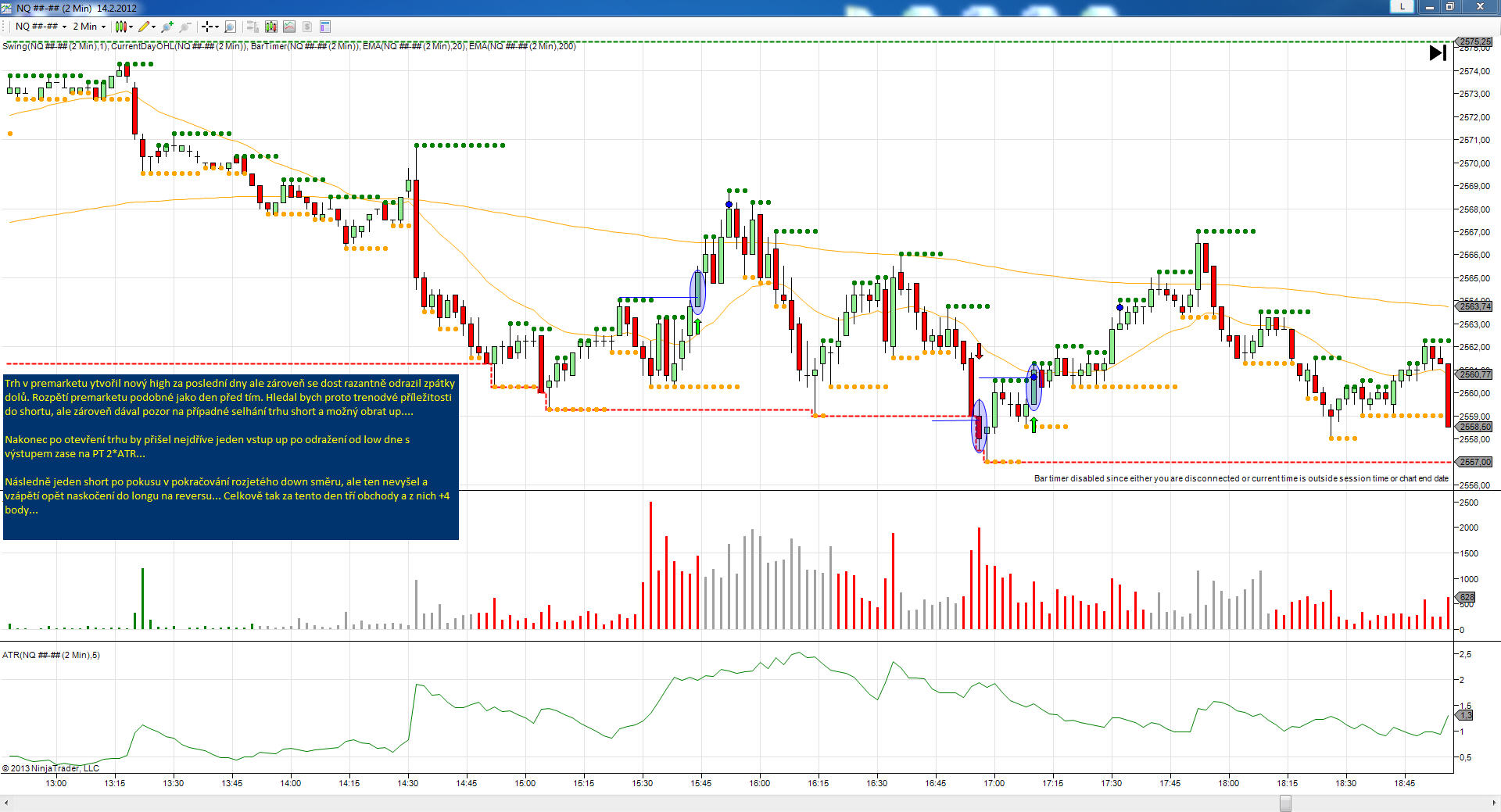This screenshot has height=812, width=1501.
Task: Open the chart Properties icon
Action: click(325, 27)
